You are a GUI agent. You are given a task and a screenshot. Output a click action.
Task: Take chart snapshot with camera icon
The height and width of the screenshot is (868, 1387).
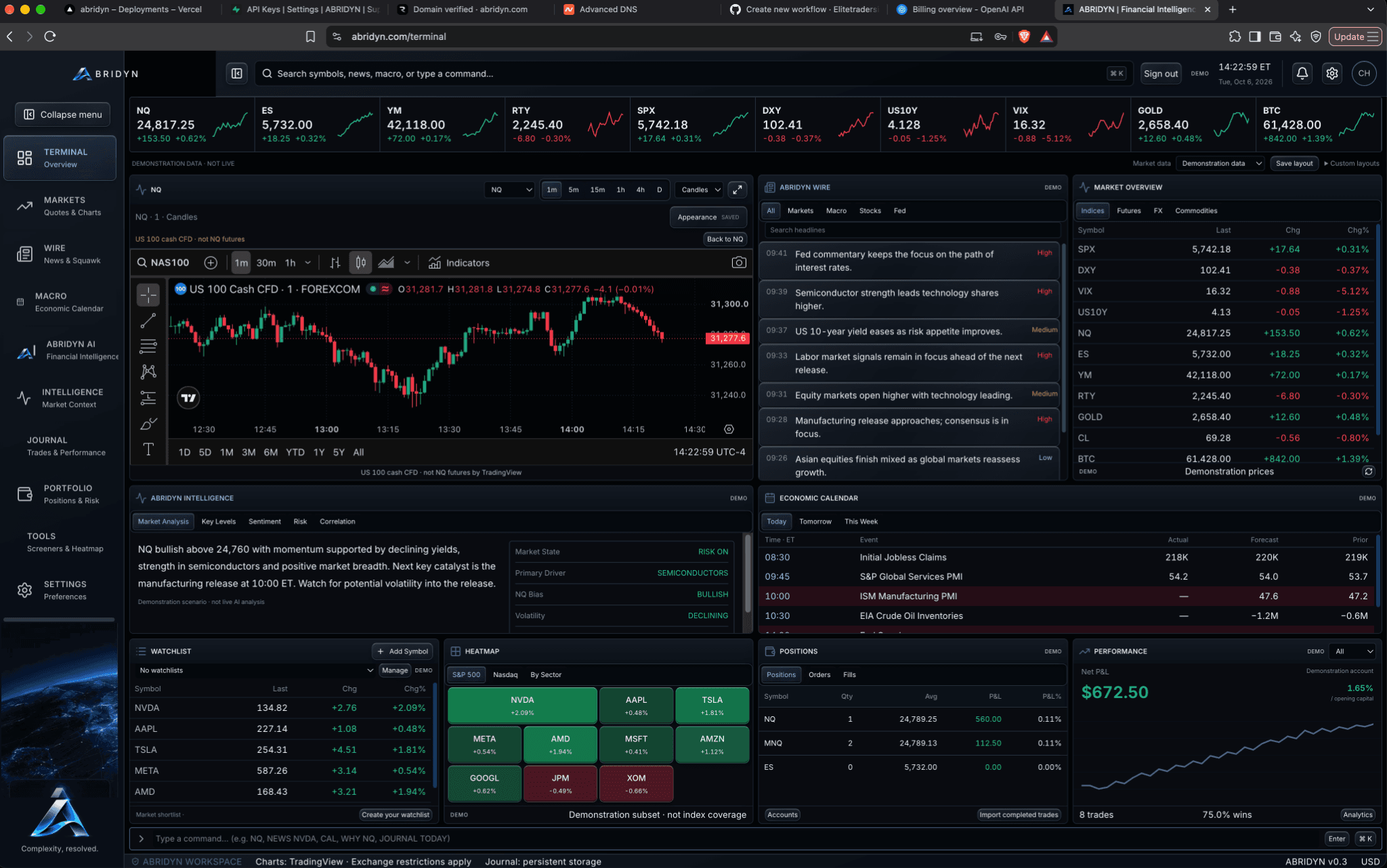click(739, 263)
